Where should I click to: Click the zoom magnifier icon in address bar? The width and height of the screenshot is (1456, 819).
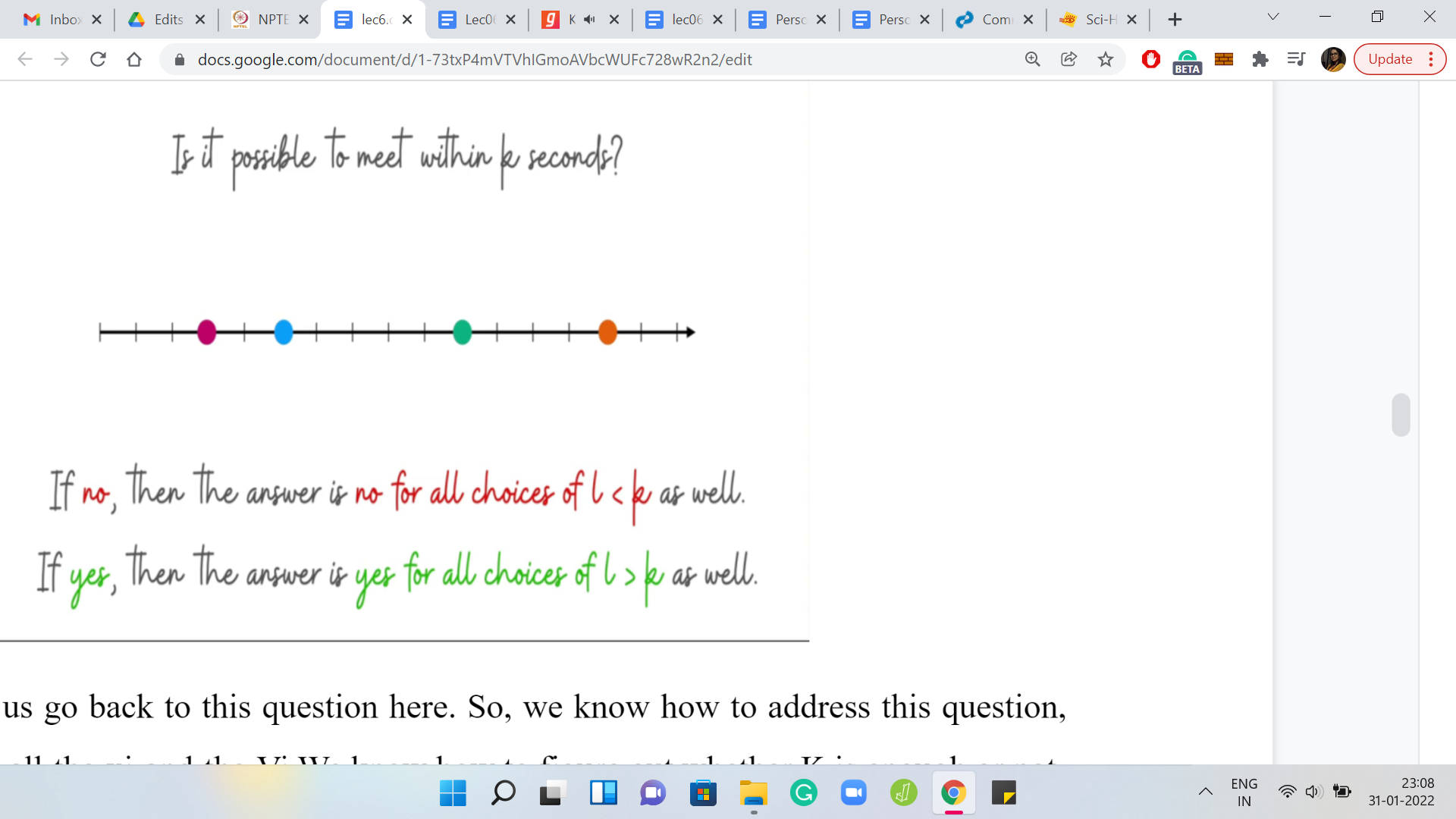pos(1032,59)
